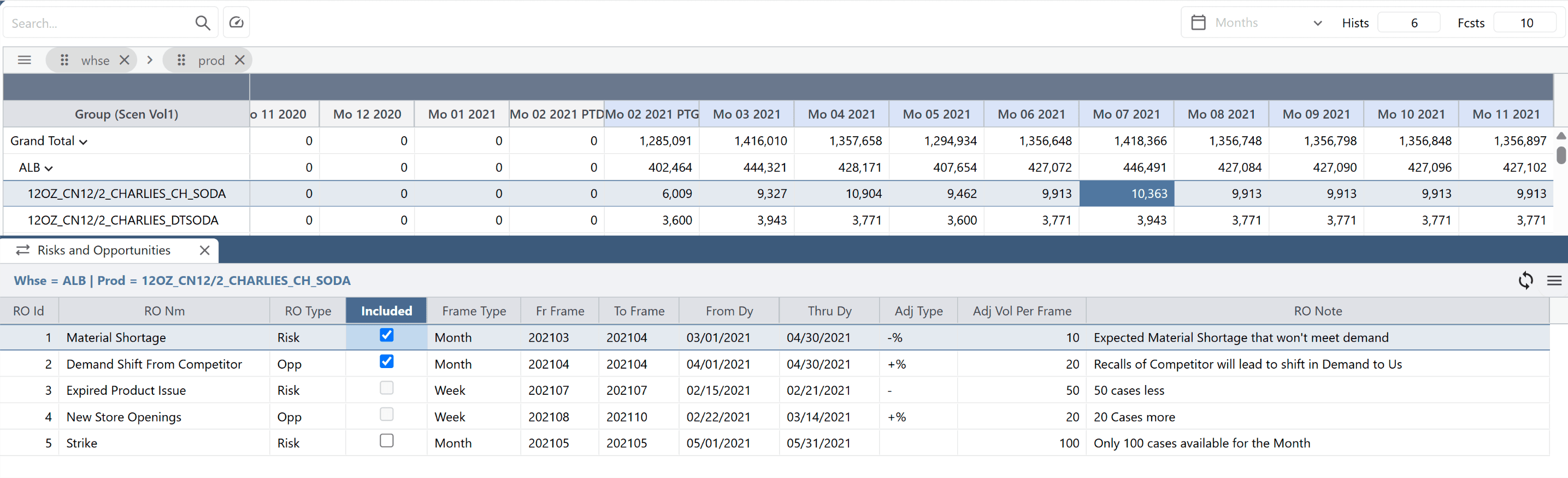
Task: Click the Frame Type column header
Action: tap(474, 311)
